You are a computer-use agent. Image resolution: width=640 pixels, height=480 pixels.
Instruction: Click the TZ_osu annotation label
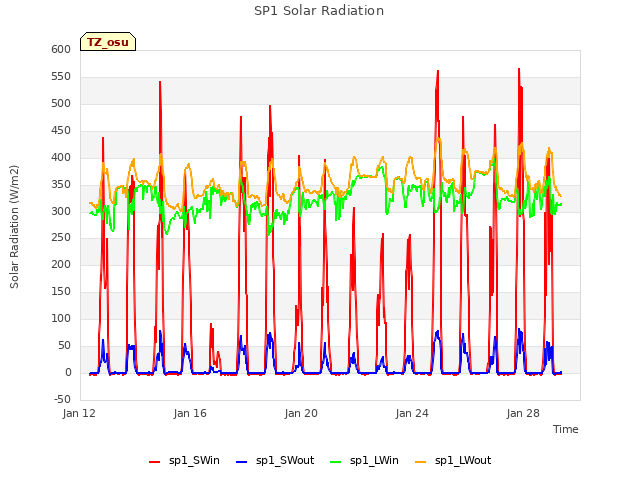(x=108, y=42)
